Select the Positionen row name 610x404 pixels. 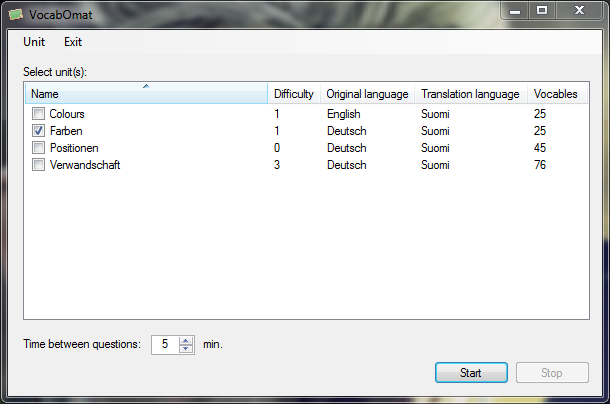[x=74, y=148]
